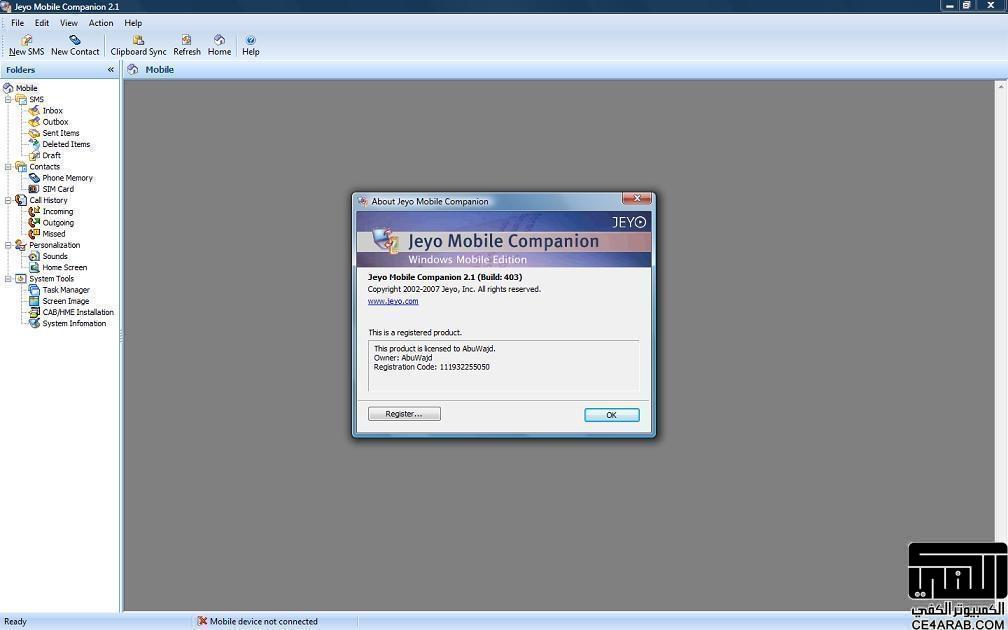Click the Refresh toolbar icon
Image resolution: width=1008 pixels, height=630 pixels.
186,40
